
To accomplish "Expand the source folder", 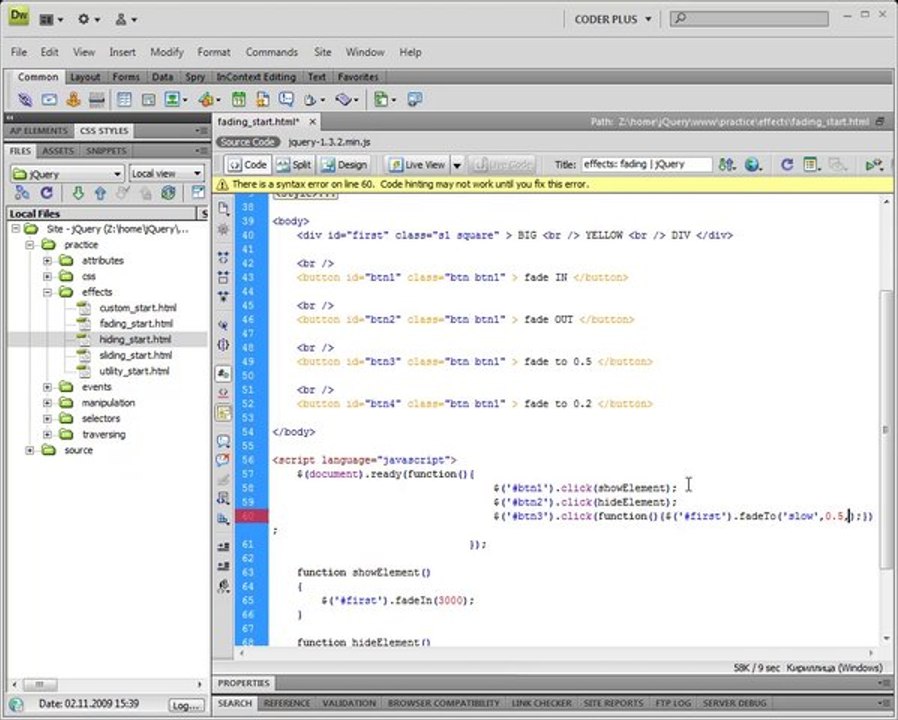I will click(x=30, y=450).
